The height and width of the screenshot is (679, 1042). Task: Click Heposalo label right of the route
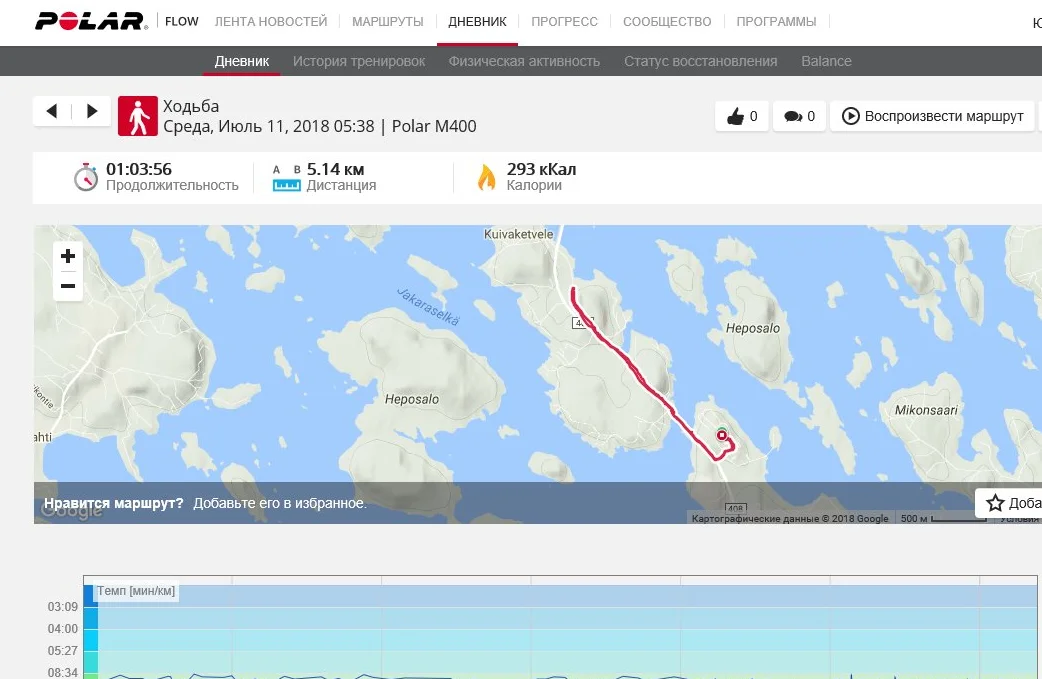[753, 328]
